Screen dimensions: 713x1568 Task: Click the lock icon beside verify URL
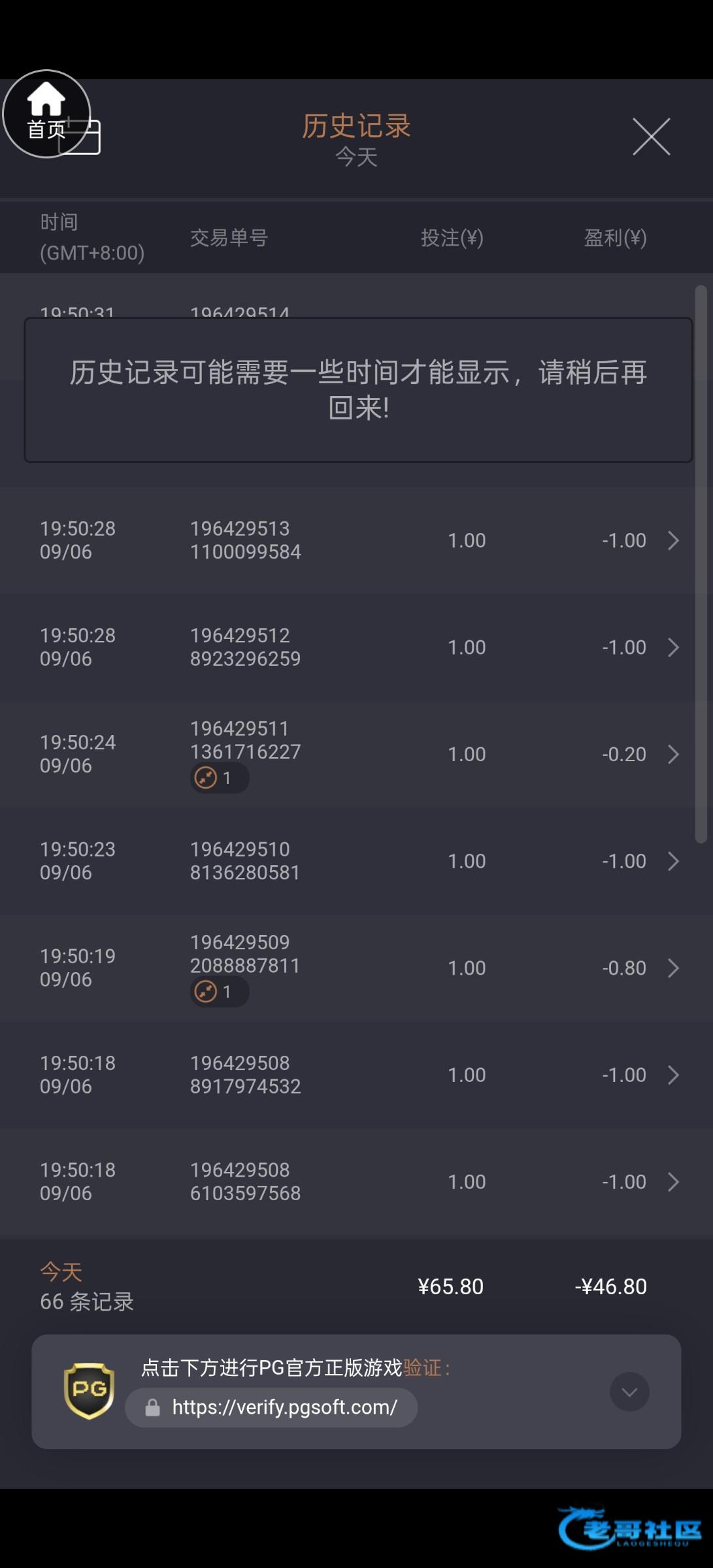tap(152, 1408)
